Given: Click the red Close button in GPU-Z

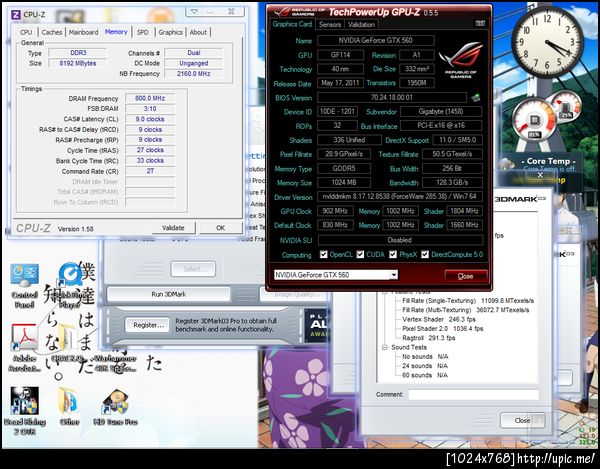Looking at the screenshot, I should (x=466, y=276).
